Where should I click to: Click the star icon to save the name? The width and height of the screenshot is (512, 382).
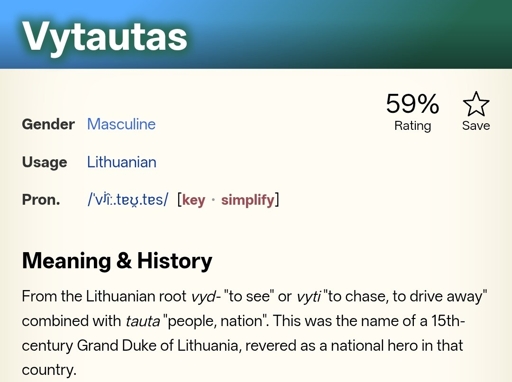(476, 104)
